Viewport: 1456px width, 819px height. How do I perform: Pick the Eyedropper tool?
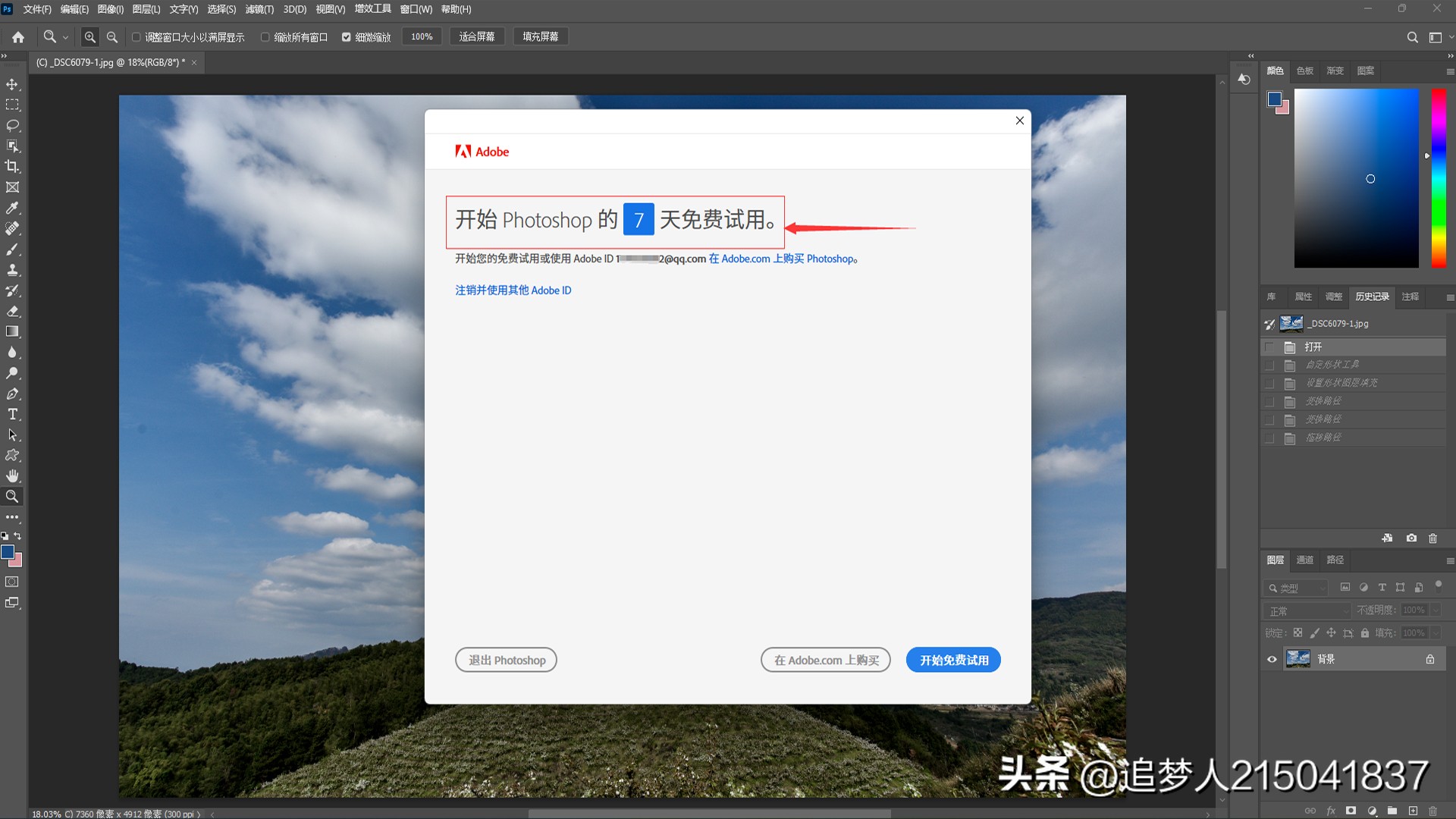(x=12, y=209)
